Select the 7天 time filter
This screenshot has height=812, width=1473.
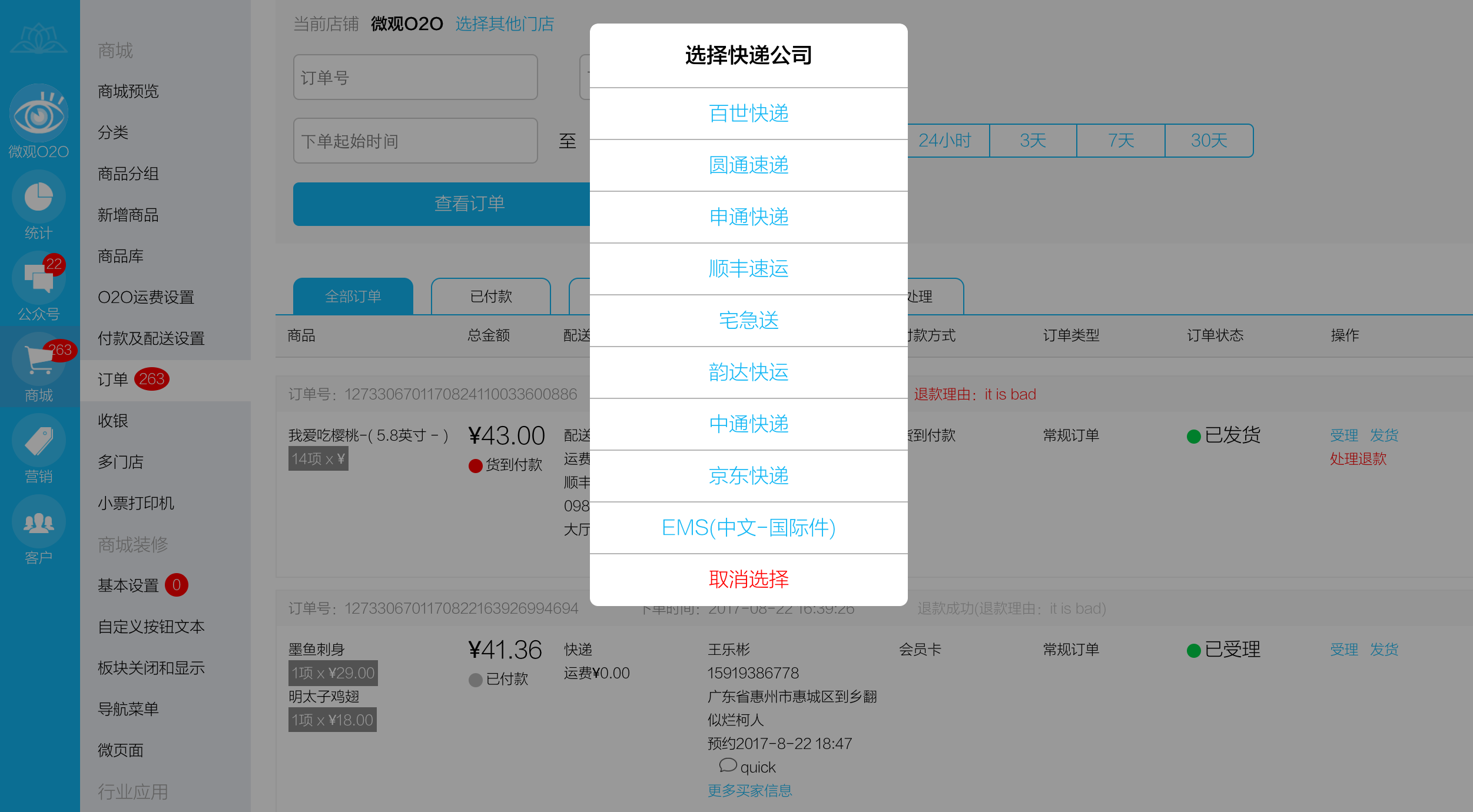coord(1121,141)
